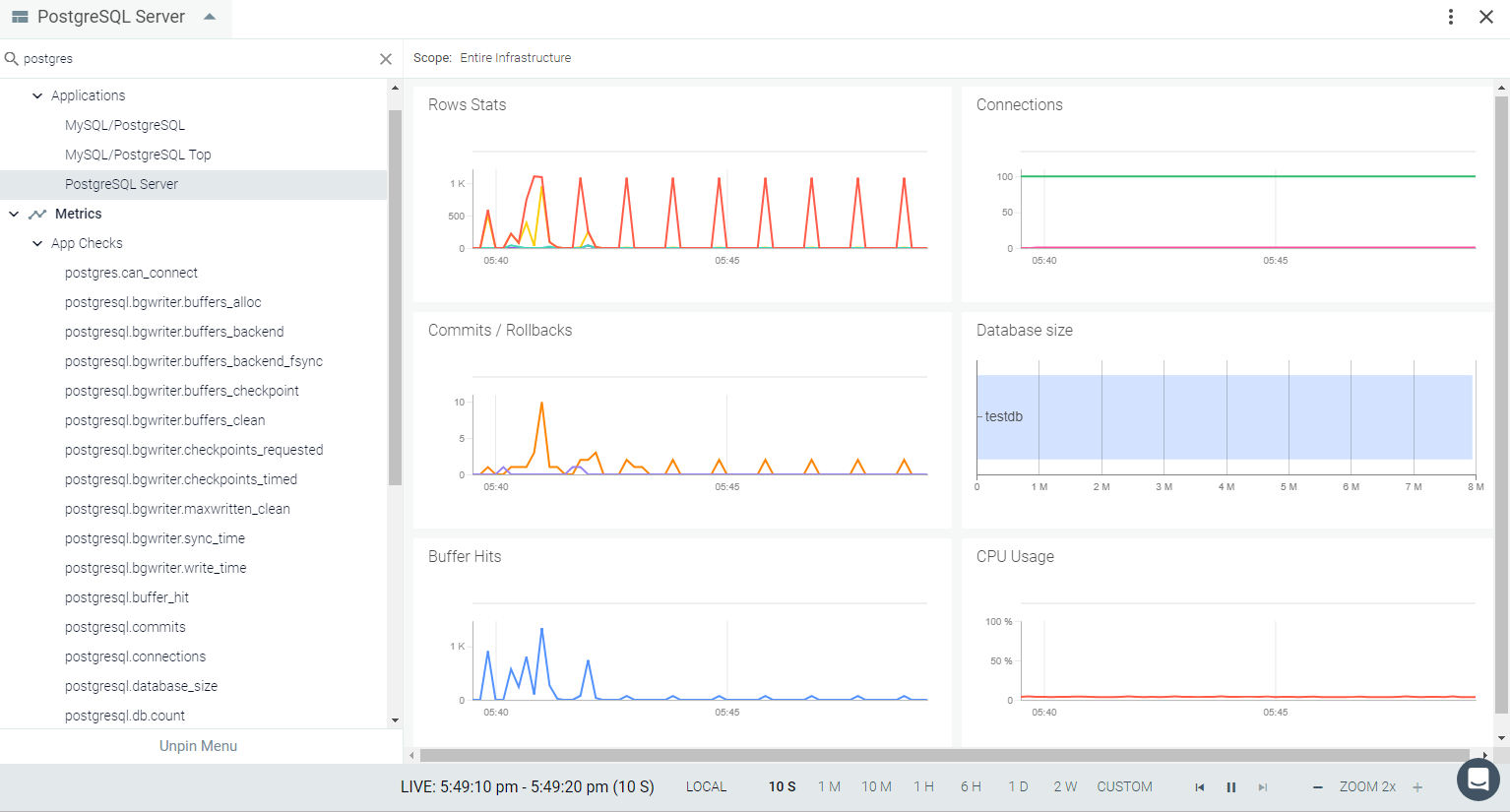This screenshot has width=1510, height=812.
Task: Change the Entire Infrastructure scope
Action: (x=515, y=58)
